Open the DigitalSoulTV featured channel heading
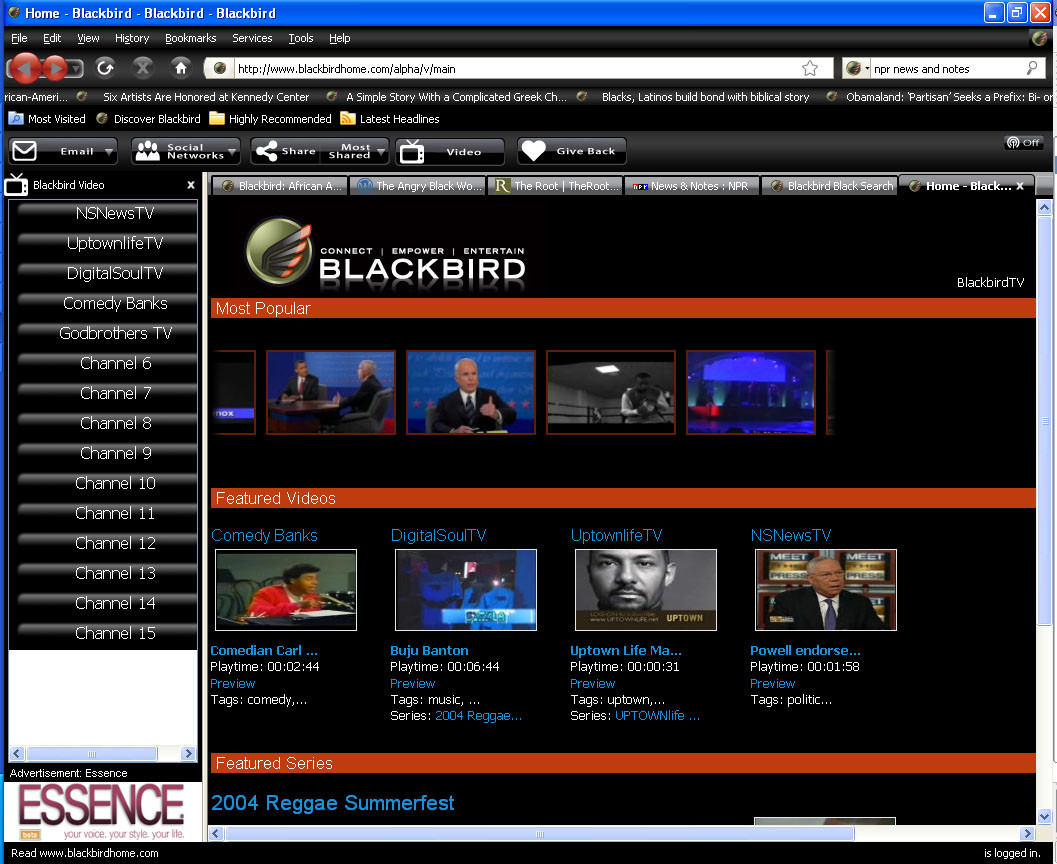The image size is (1057, 864). click(x=438, y=535)
